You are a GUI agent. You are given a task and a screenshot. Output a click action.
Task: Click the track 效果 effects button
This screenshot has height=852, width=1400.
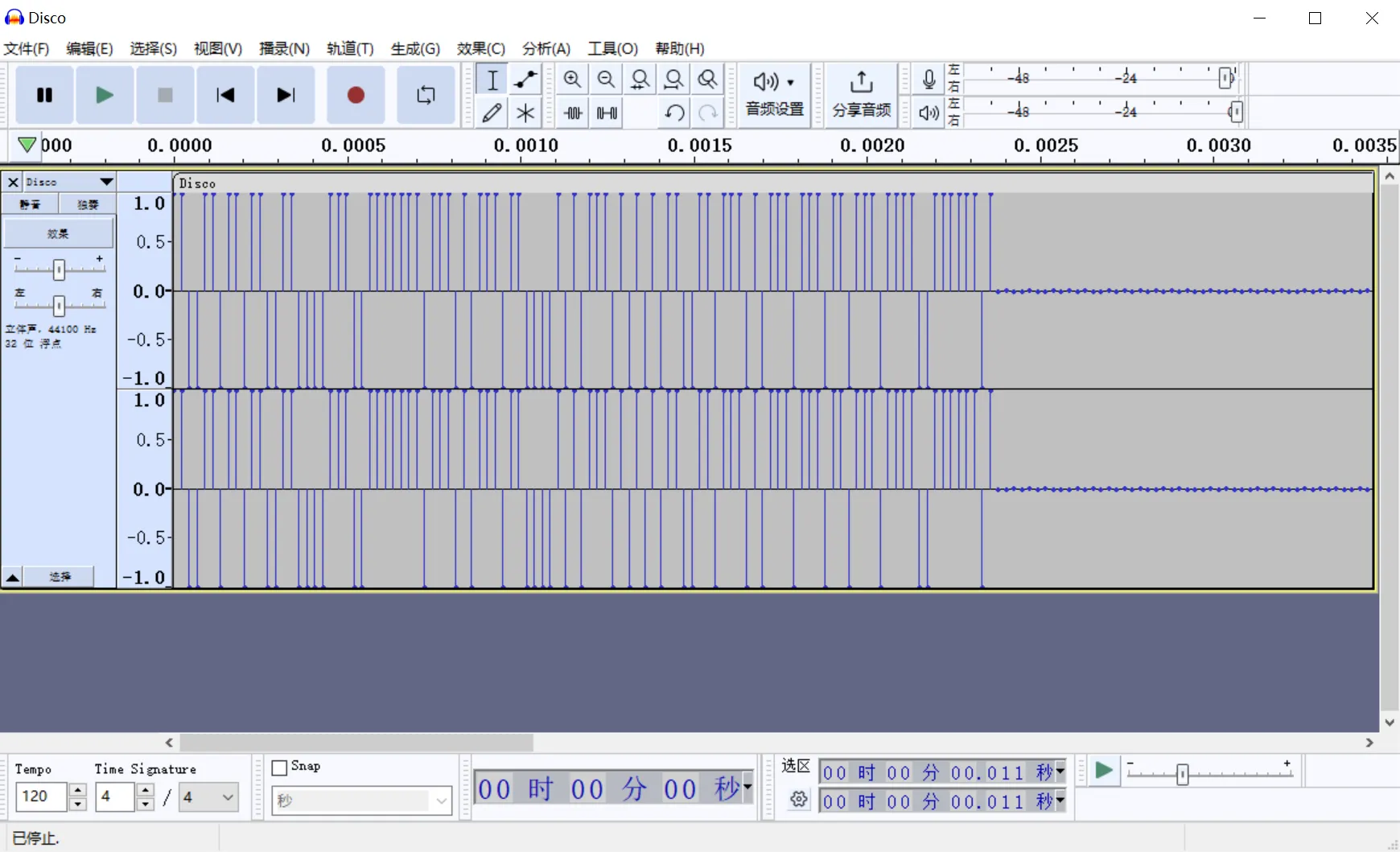point(58,234)
